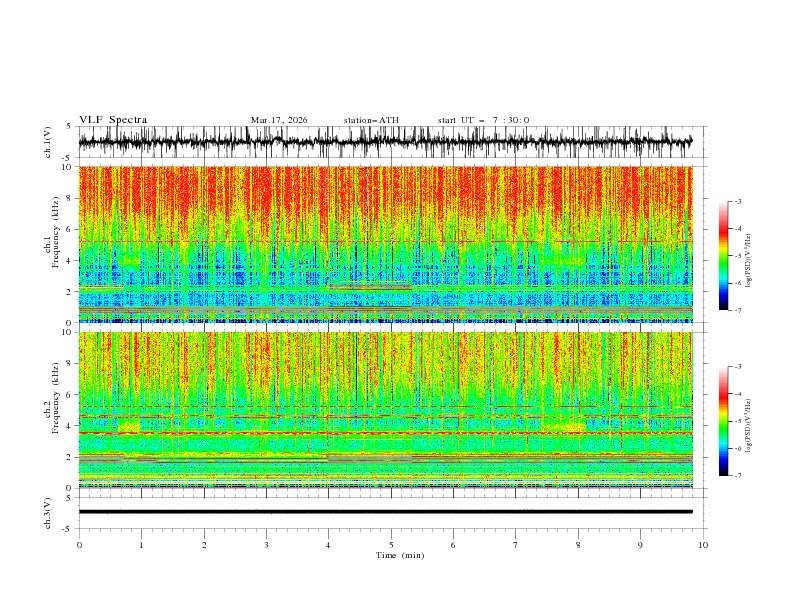Click the time axis tick label "10"
This screenshot has width=792, height=612.
[703, 545]
